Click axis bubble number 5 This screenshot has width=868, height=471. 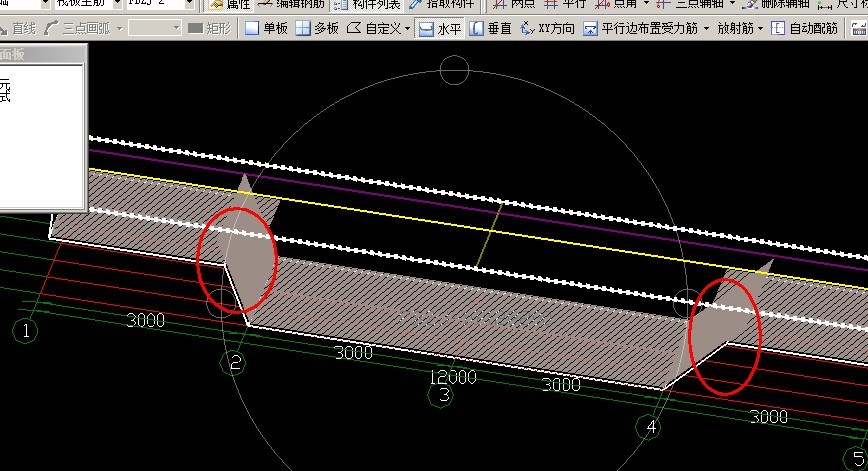tap(857, 458)
